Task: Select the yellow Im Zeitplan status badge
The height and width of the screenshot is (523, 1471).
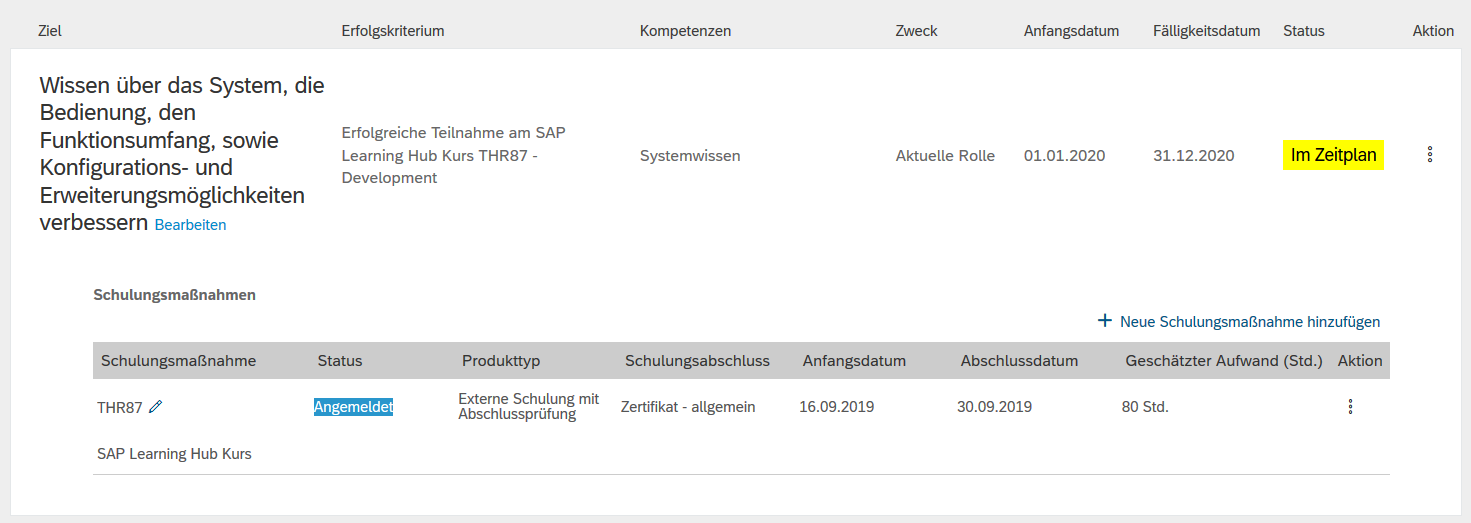Action: [x=1334, y=155]
